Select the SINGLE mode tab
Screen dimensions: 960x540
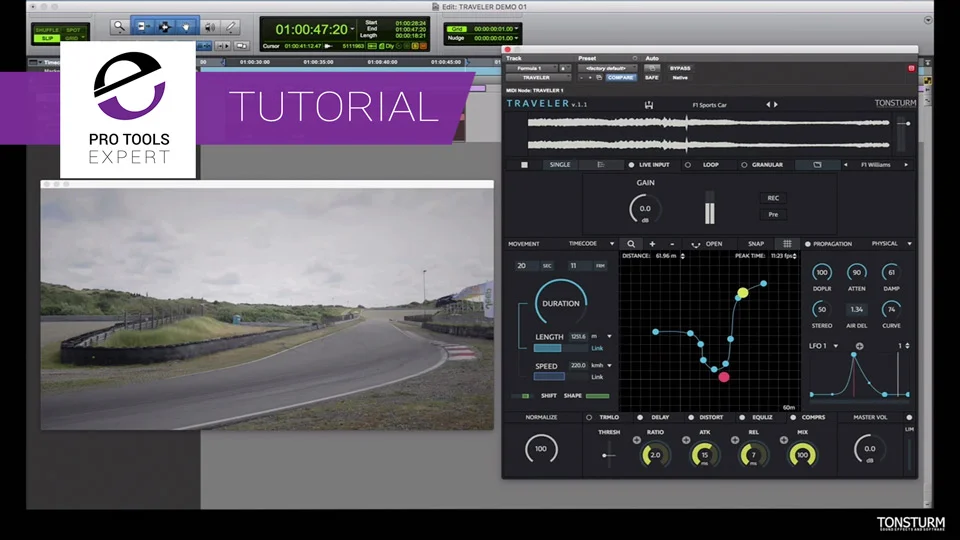pyautogui.click(x=560, y=165)
